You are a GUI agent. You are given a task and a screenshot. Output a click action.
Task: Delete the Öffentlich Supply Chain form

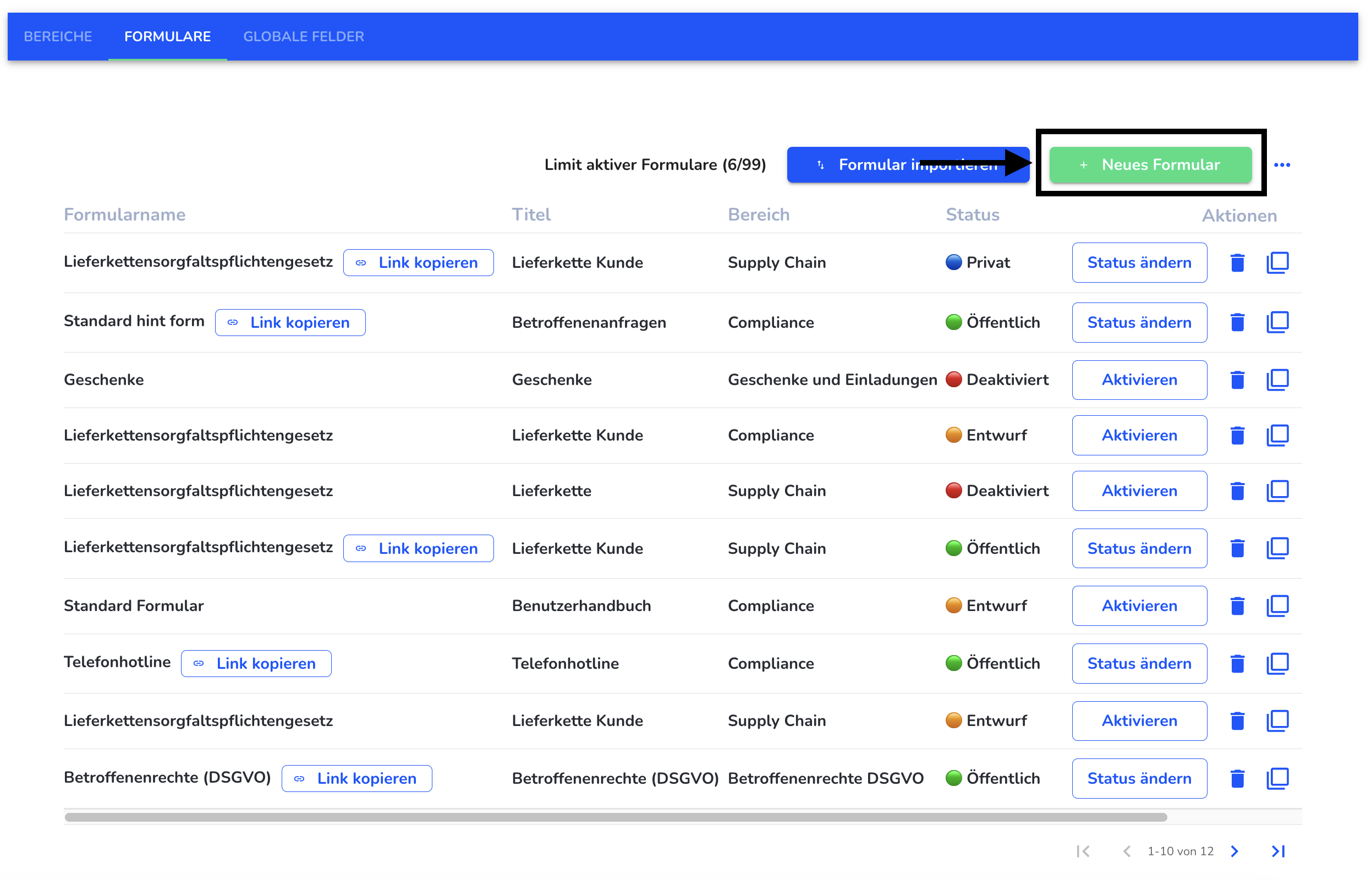coord(1237,548)
